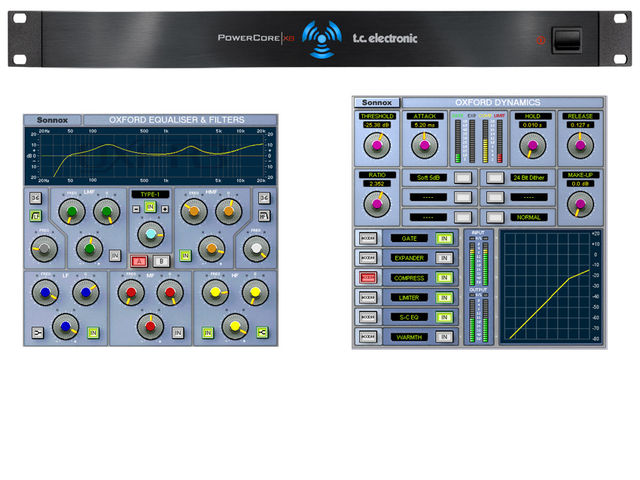Screen dimensions: 640x480
Task: Click the EXPANDER access button
Action: pos(368,258)
